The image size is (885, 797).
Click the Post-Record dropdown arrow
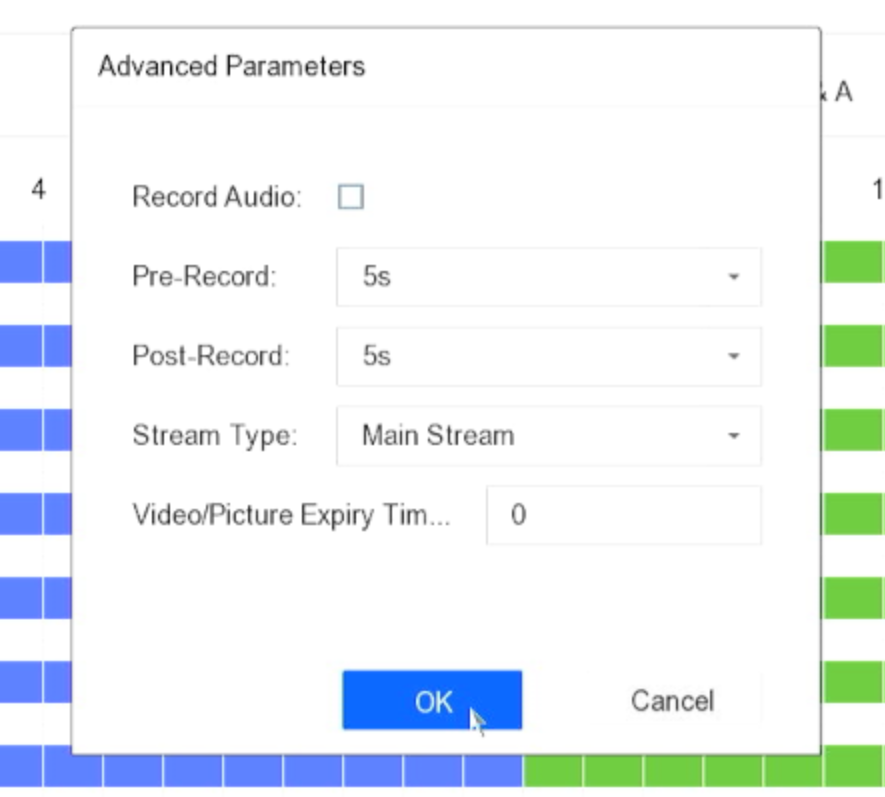(733, 356)
